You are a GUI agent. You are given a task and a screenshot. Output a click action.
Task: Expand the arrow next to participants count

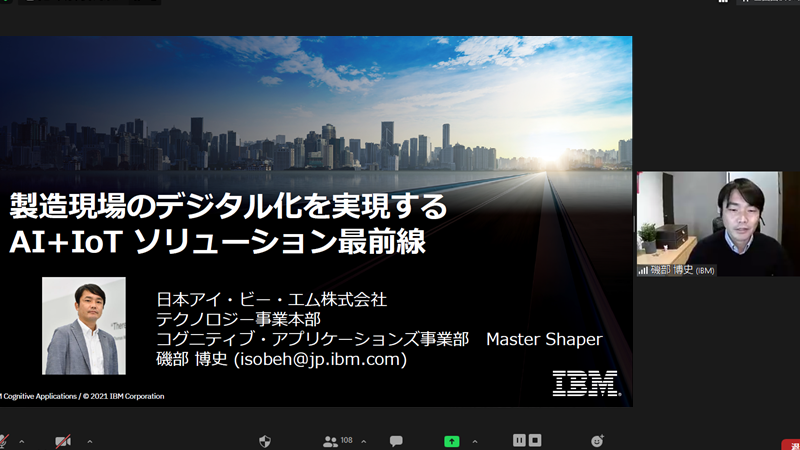(363, 441)
